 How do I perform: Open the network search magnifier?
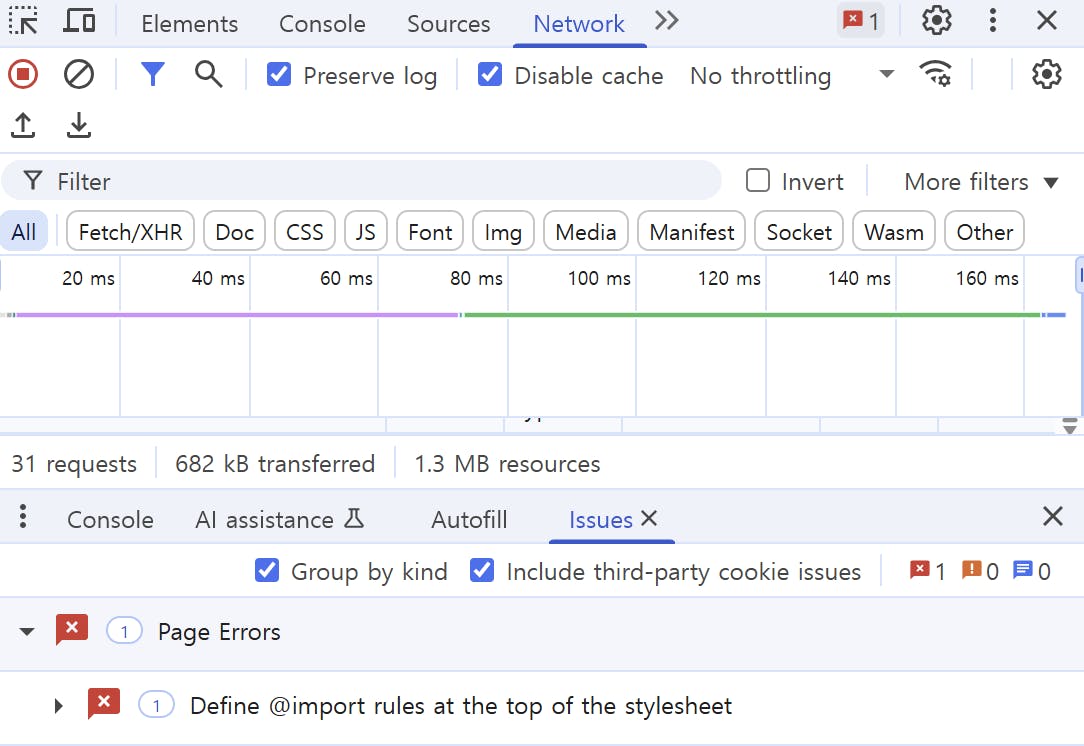[208, 74]
